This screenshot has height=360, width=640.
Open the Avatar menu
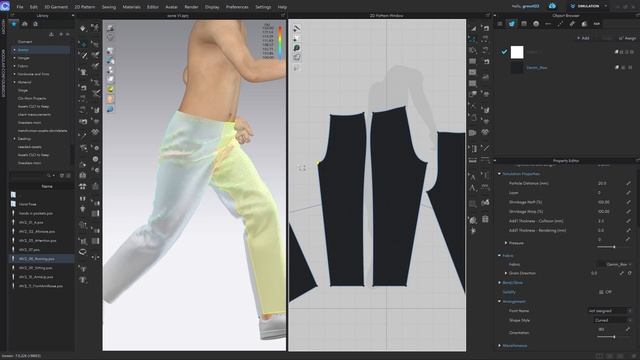pos(171,7)
